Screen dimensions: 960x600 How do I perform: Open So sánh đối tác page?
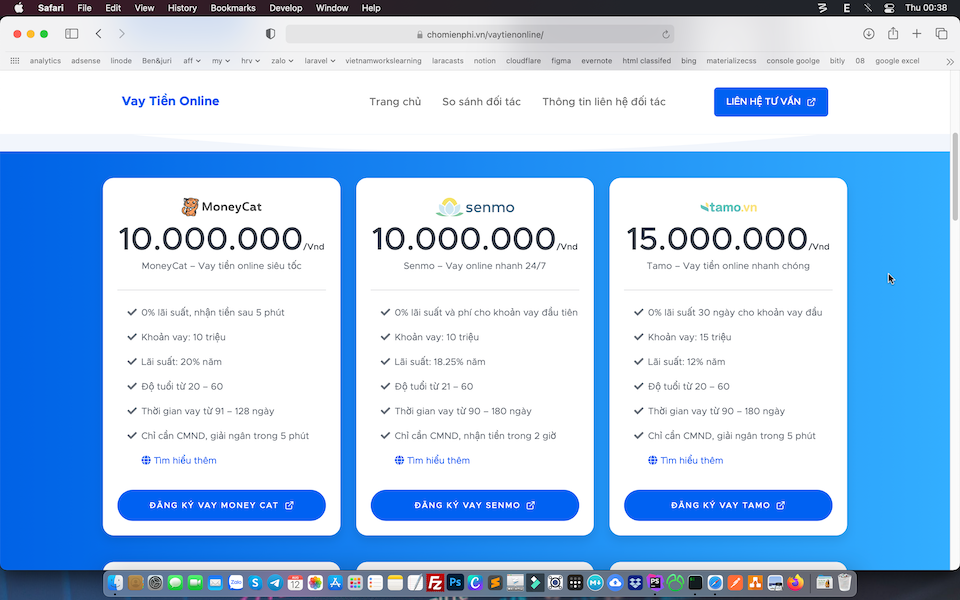(481, 102)
